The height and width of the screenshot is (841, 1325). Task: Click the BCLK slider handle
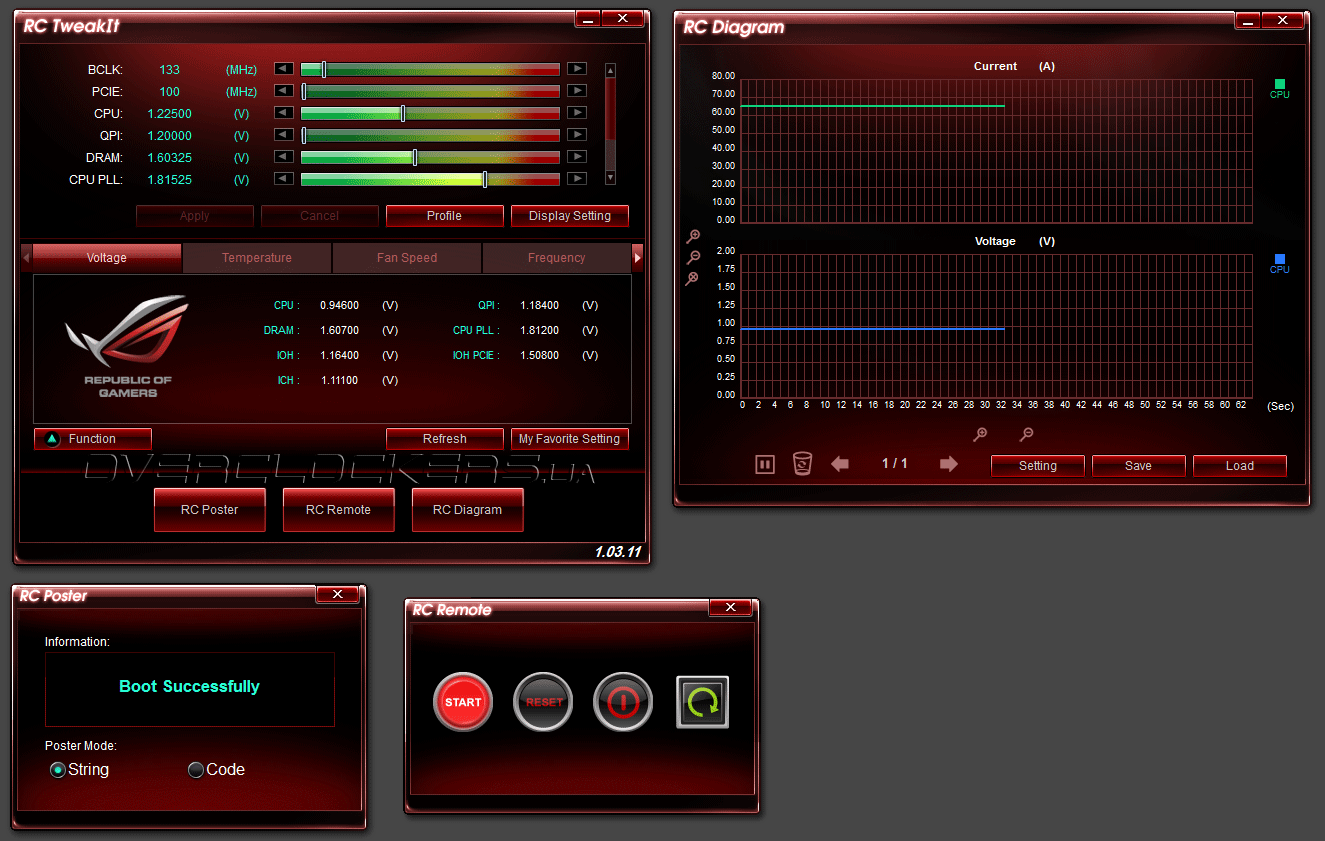[x=323, y=69]
